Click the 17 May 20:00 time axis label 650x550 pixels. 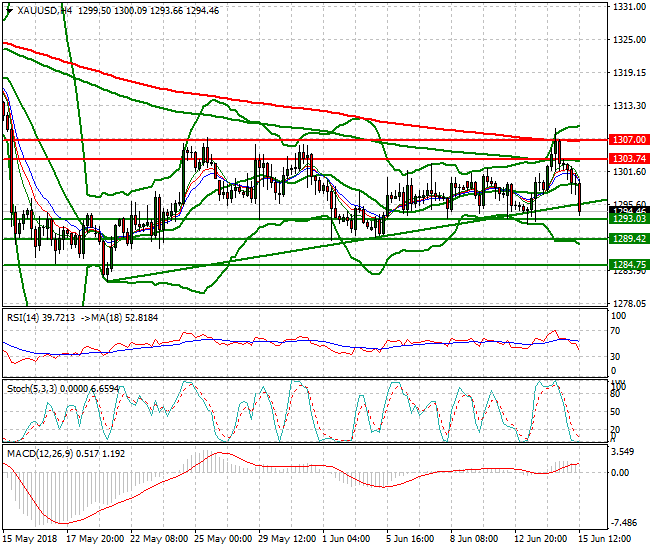click(95, 539)
